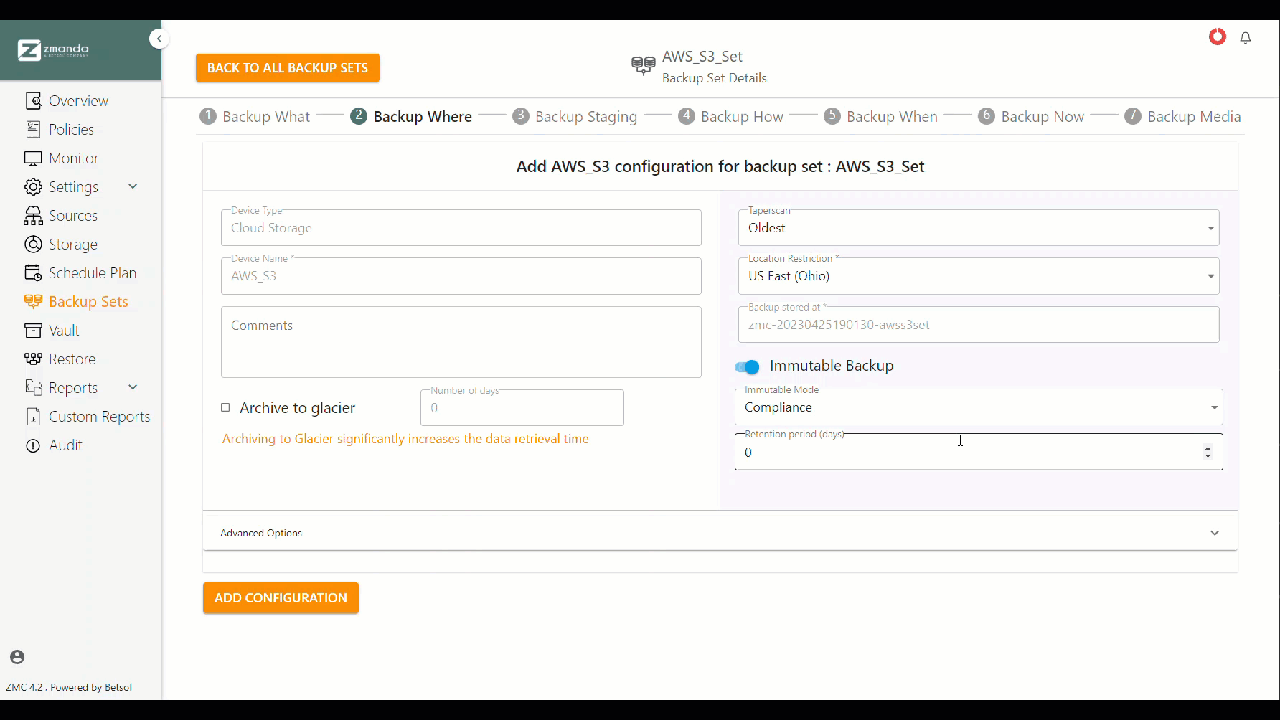
Task: Click the Policies sidebar icon
Action: [33, 130]
